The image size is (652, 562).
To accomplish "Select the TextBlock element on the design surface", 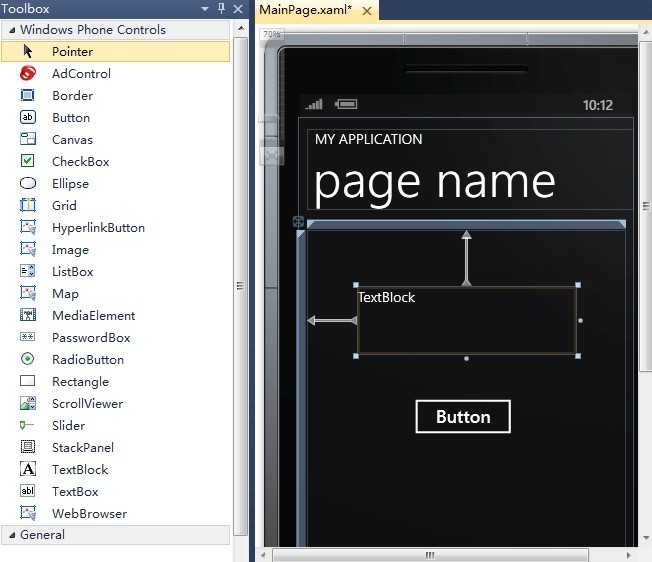I will [x=467, y=320].
